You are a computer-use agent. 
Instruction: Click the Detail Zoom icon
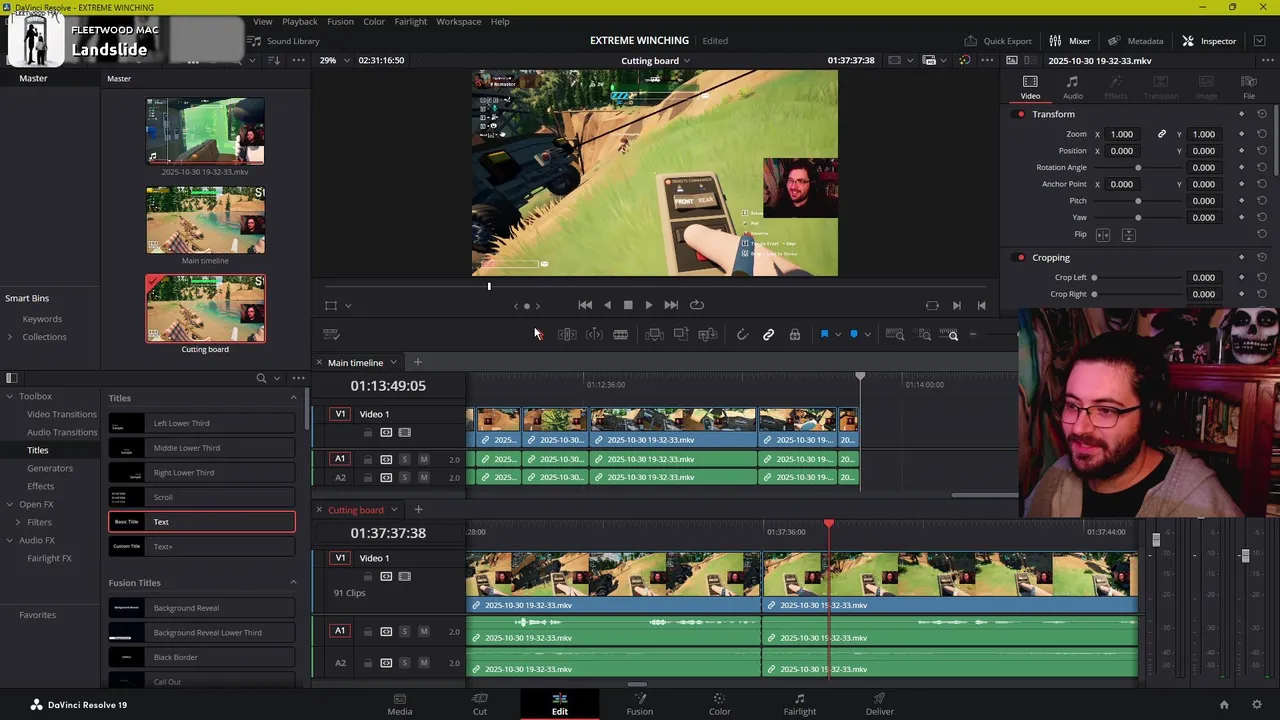924,335
